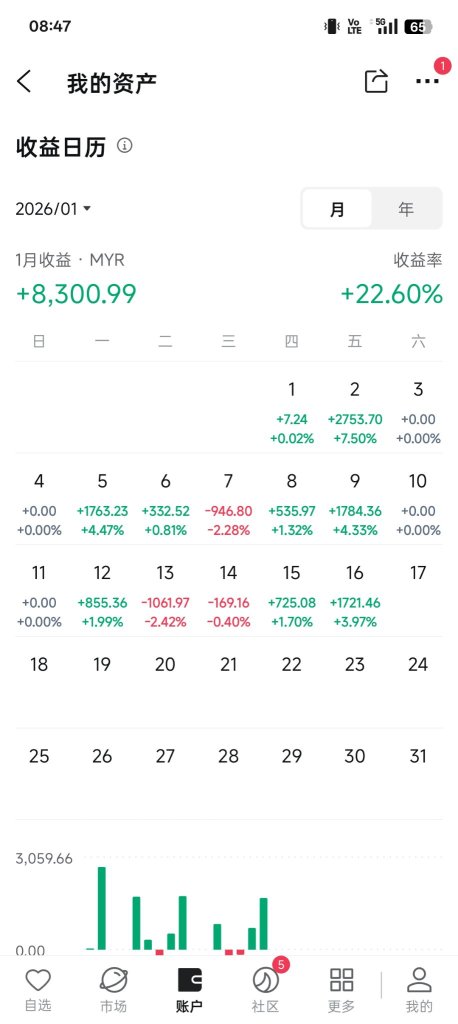Tap the +8,300.99 monthly profit value

[76, 294]
